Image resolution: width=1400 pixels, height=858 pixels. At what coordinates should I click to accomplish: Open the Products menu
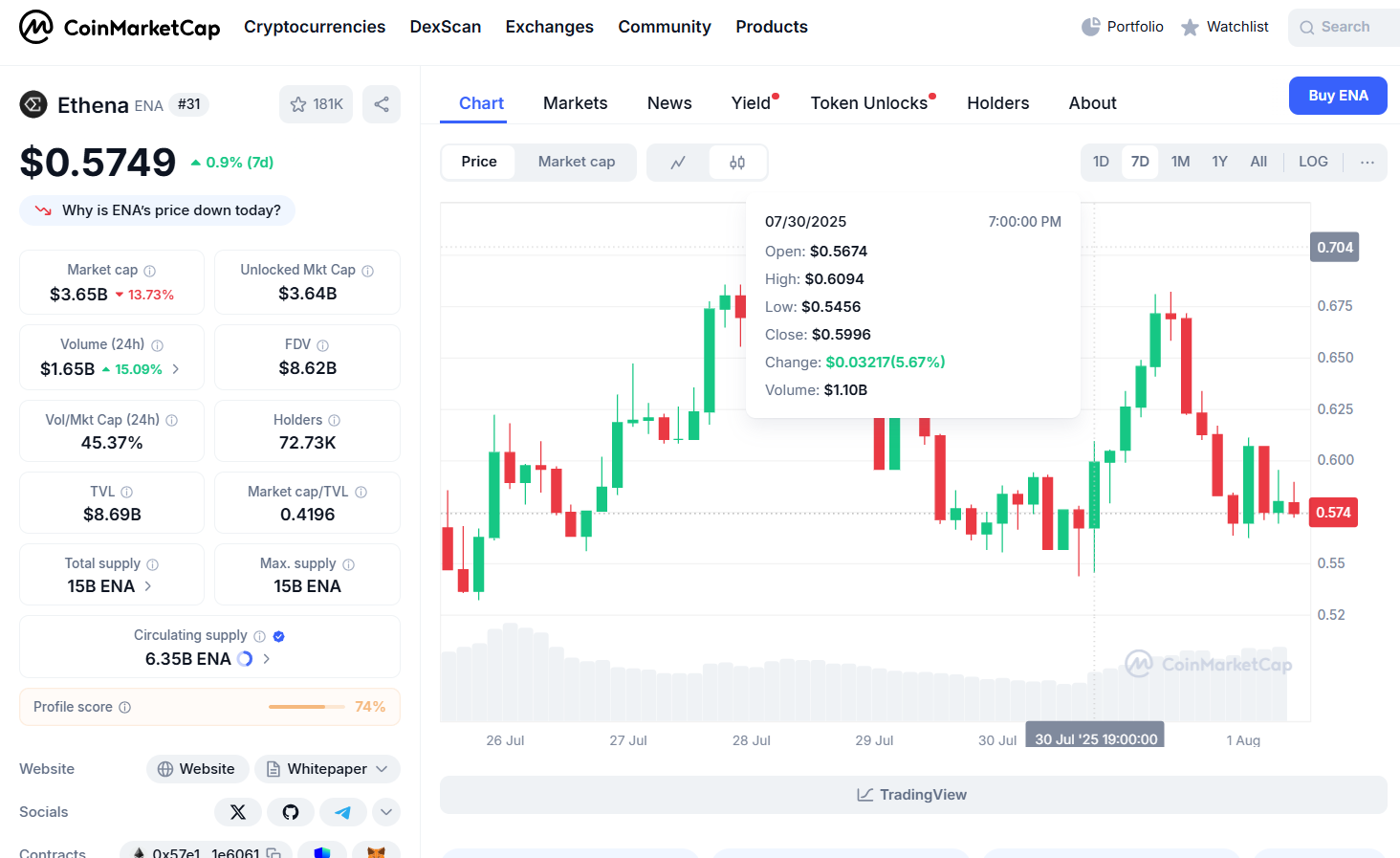coord(772,27)
